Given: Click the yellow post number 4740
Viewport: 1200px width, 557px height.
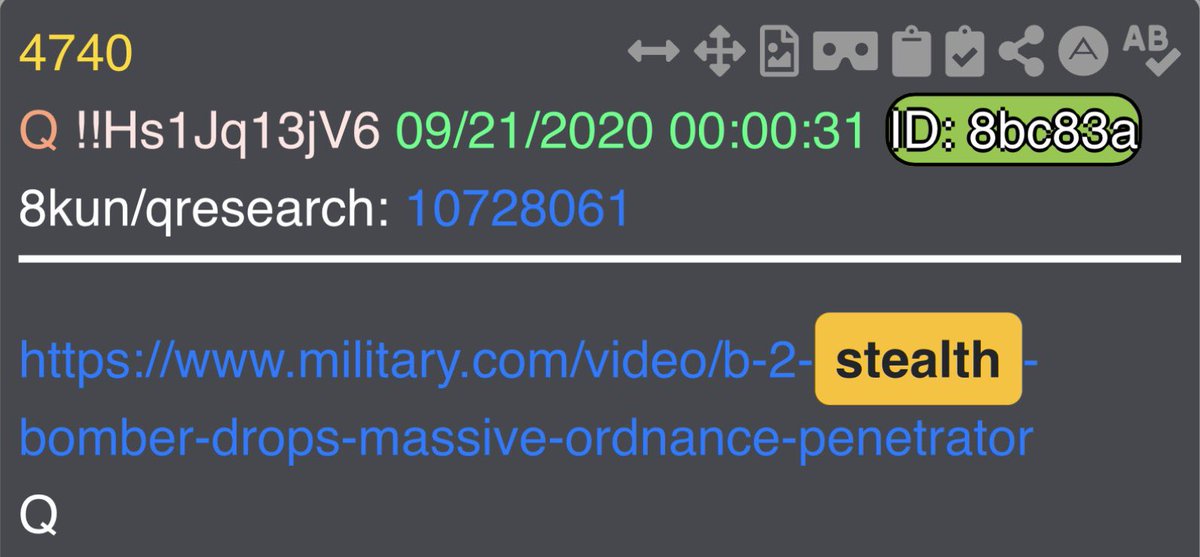Looking at the screenshot, I should point(76,53).
